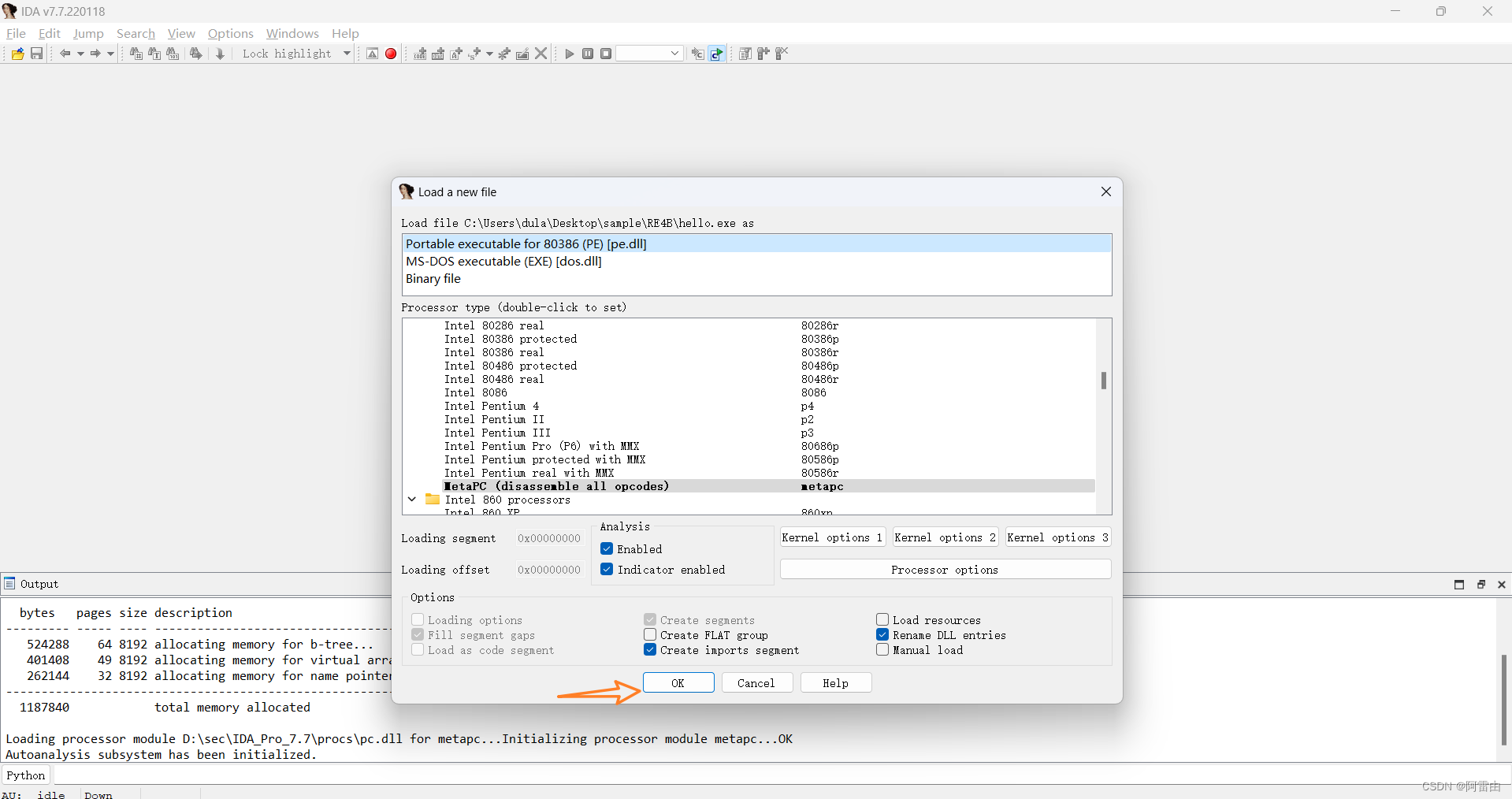Open the View menu

coord(181,33)
